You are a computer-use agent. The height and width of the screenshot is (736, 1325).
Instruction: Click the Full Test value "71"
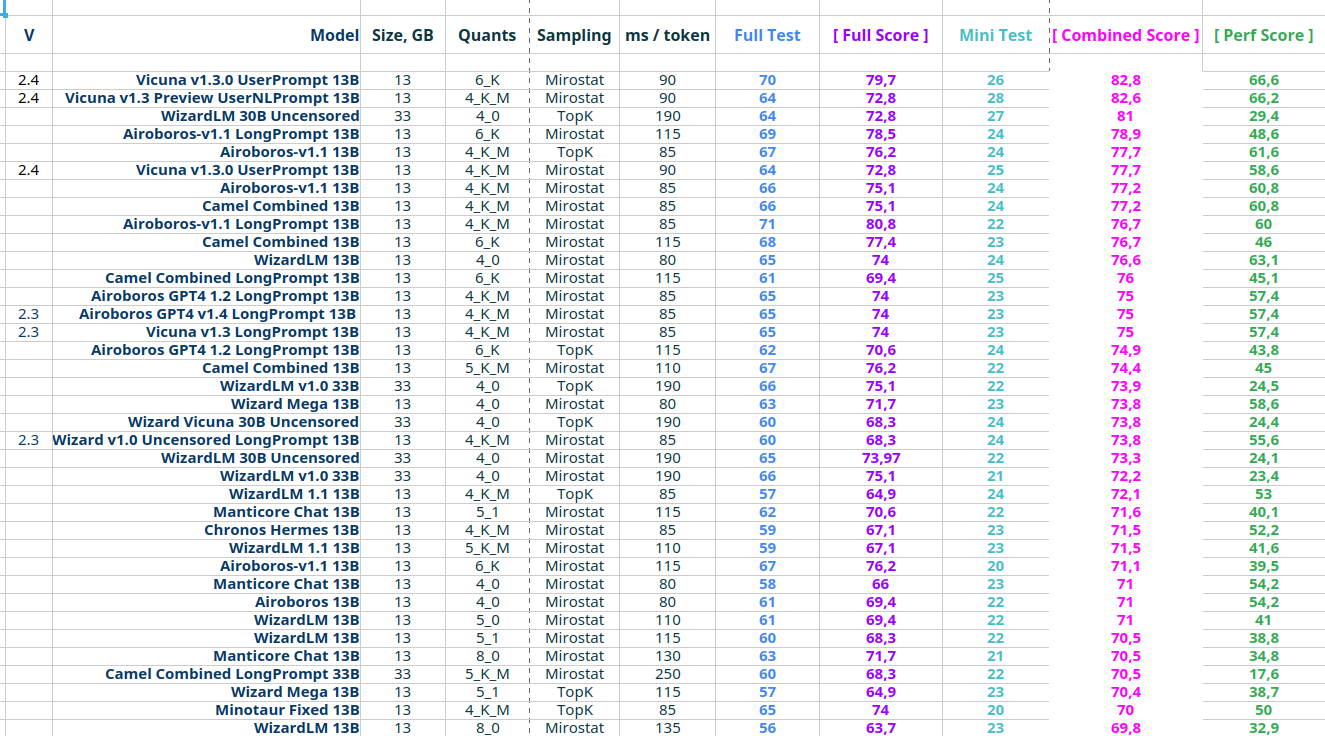[767, 224]
